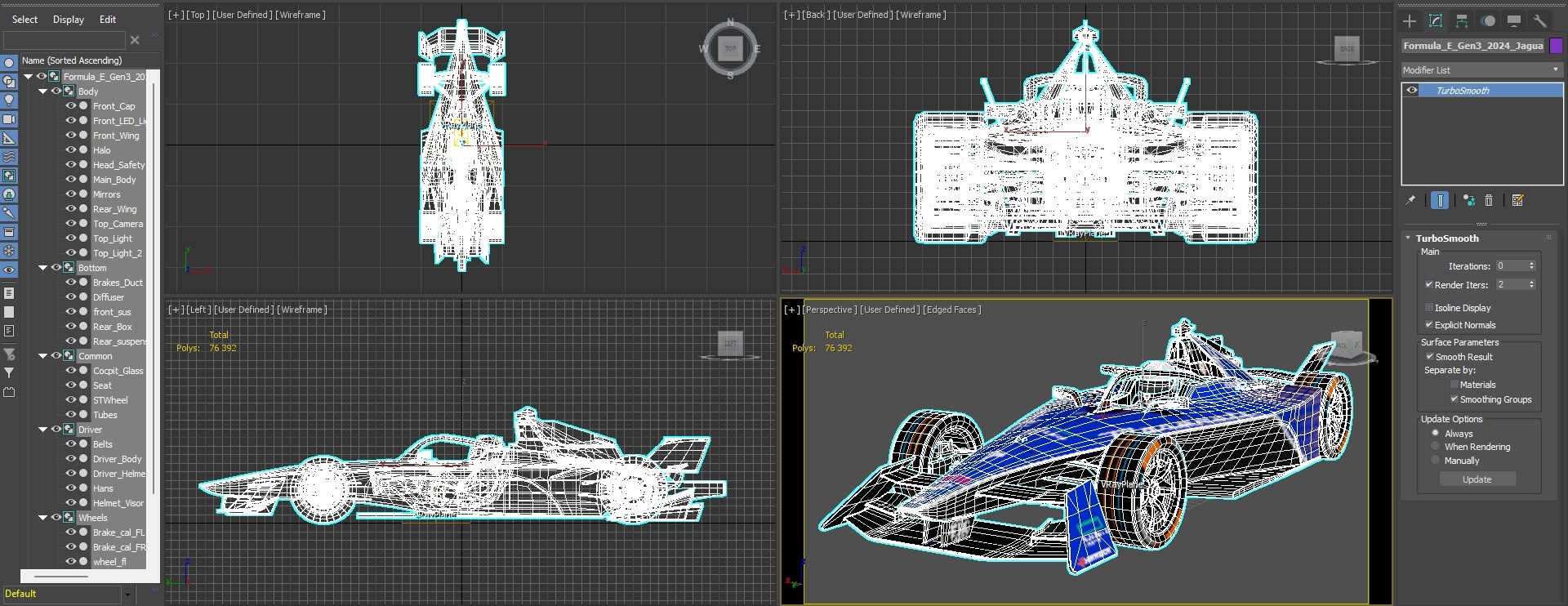Screen dimensions: 1568x606
Task: Toggle Display Space Warps filter icon
Action: click(x=9, y=157)
